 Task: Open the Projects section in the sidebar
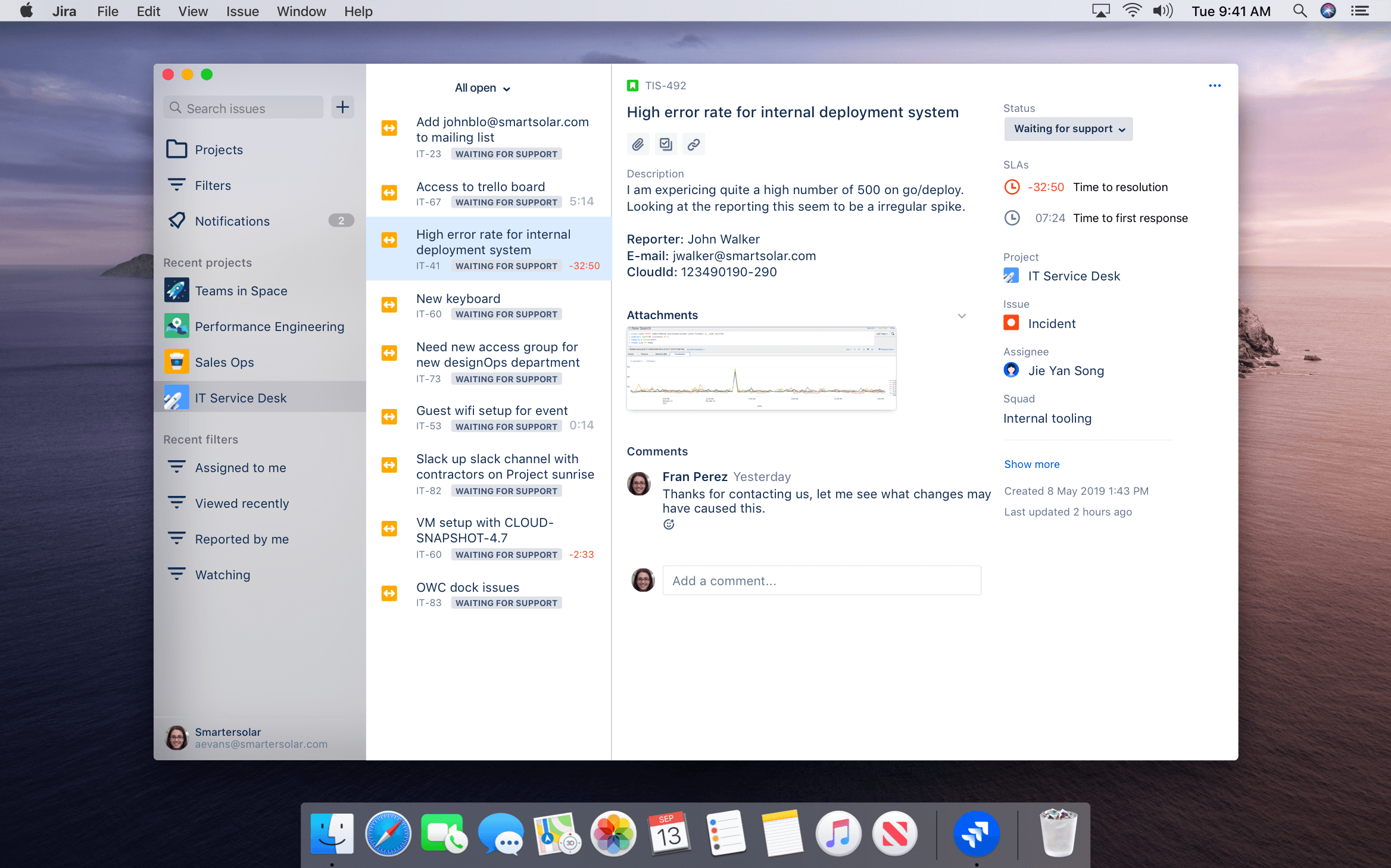[x=177, y=149]
